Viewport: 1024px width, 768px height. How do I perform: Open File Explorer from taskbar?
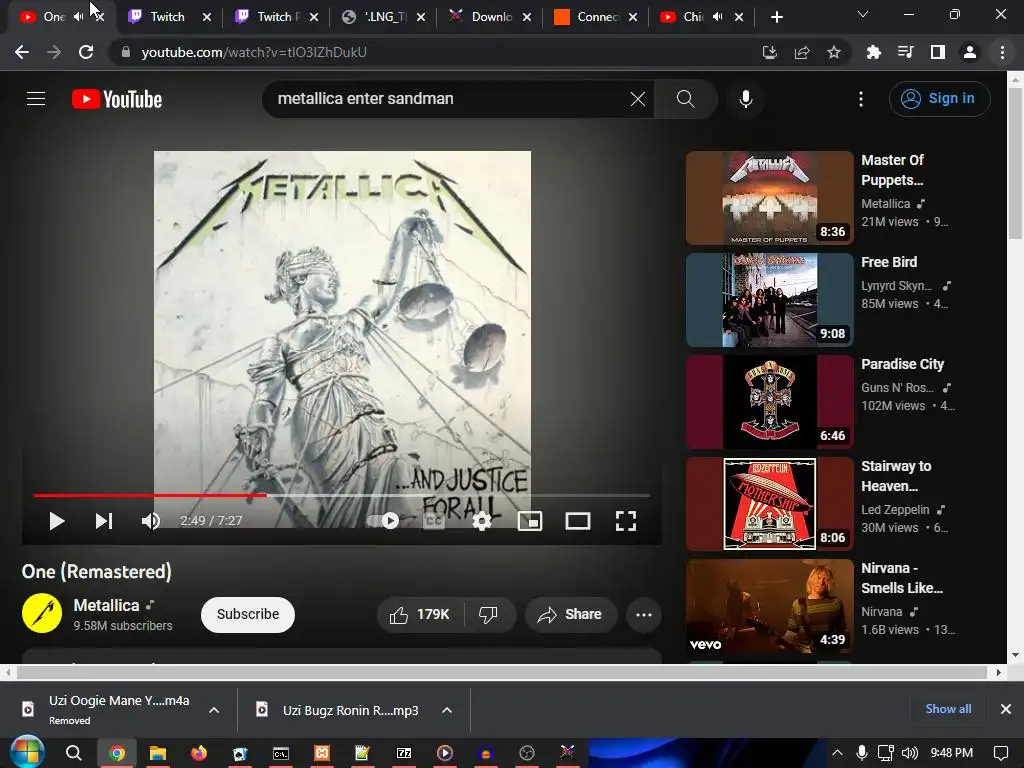point(158,753)
